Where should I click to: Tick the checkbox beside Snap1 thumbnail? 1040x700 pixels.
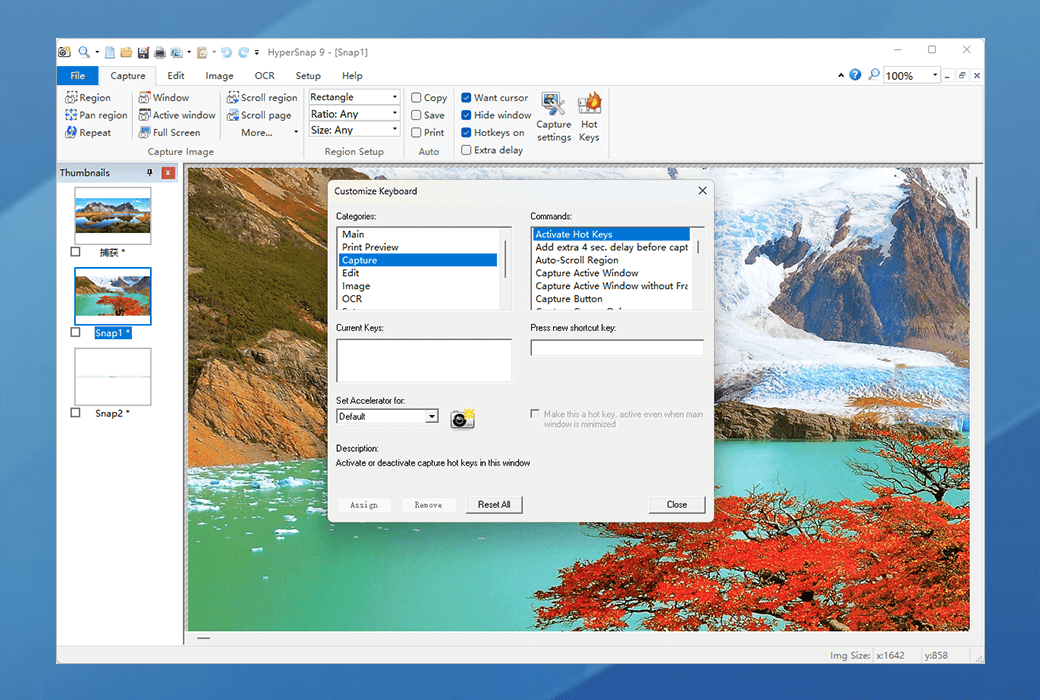76,332
